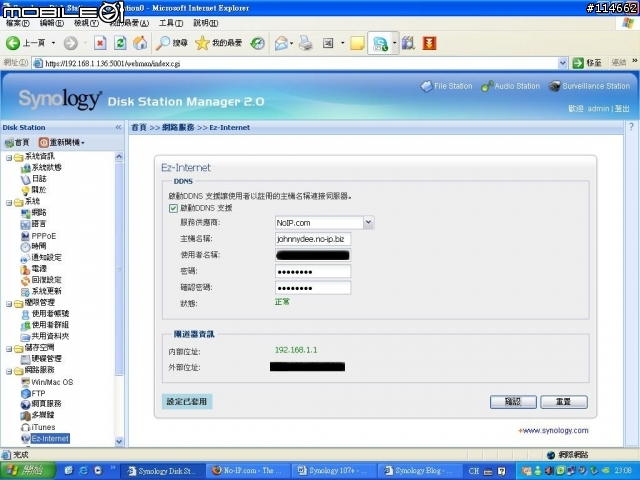Select Ez-Internet in sidebar tree
Screen dimensions: 640x480
click(50, 439)
